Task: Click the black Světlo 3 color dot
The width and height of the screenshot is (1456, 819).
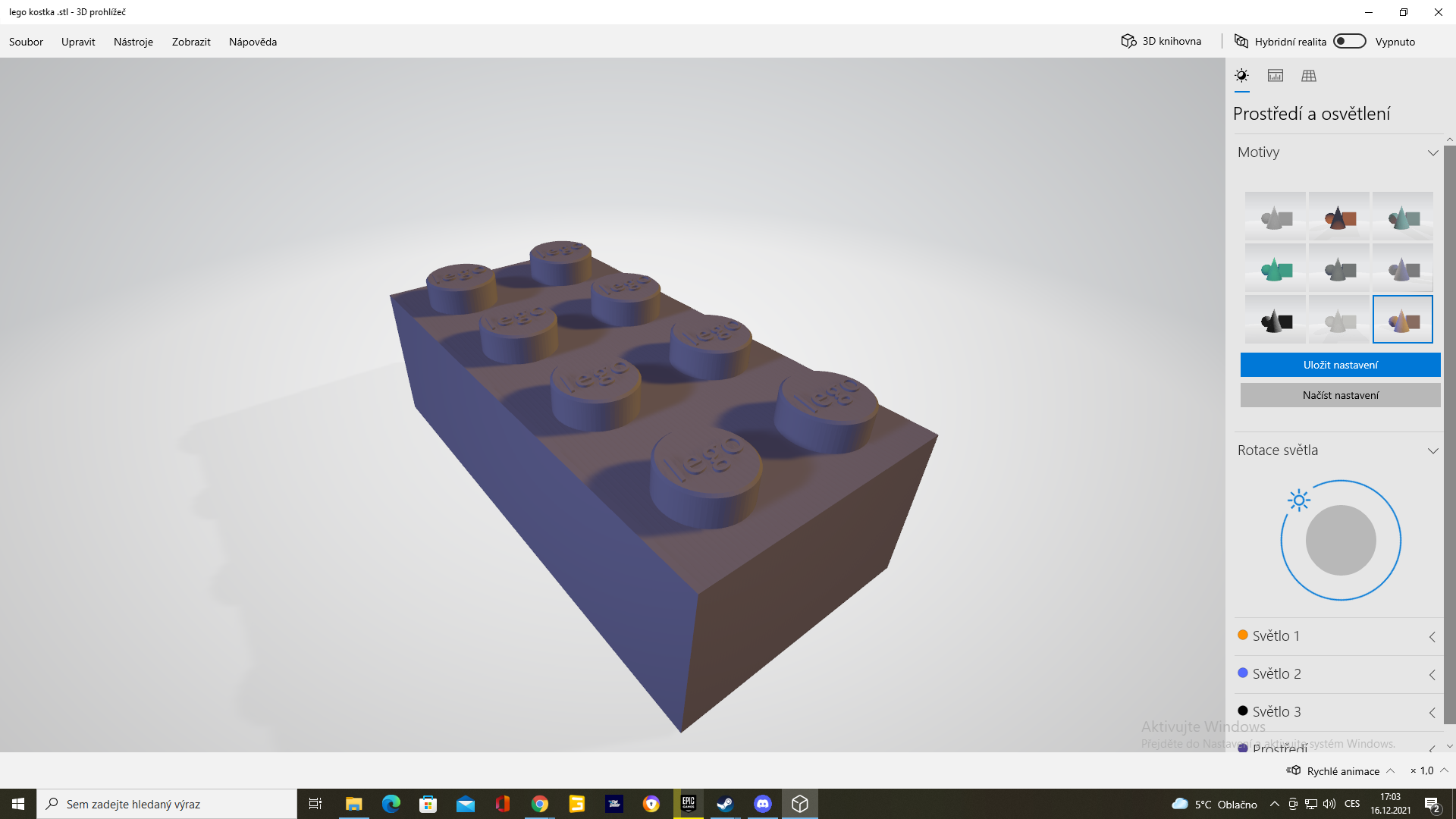Action: point(1243,711)
